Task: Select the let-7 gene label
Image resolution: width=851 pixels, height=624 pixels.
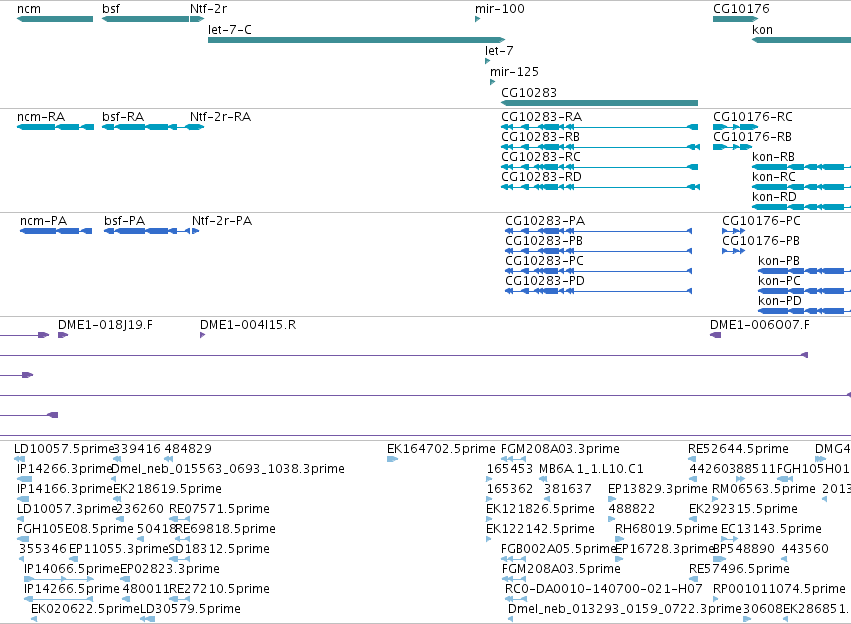Action: point(499,50)
